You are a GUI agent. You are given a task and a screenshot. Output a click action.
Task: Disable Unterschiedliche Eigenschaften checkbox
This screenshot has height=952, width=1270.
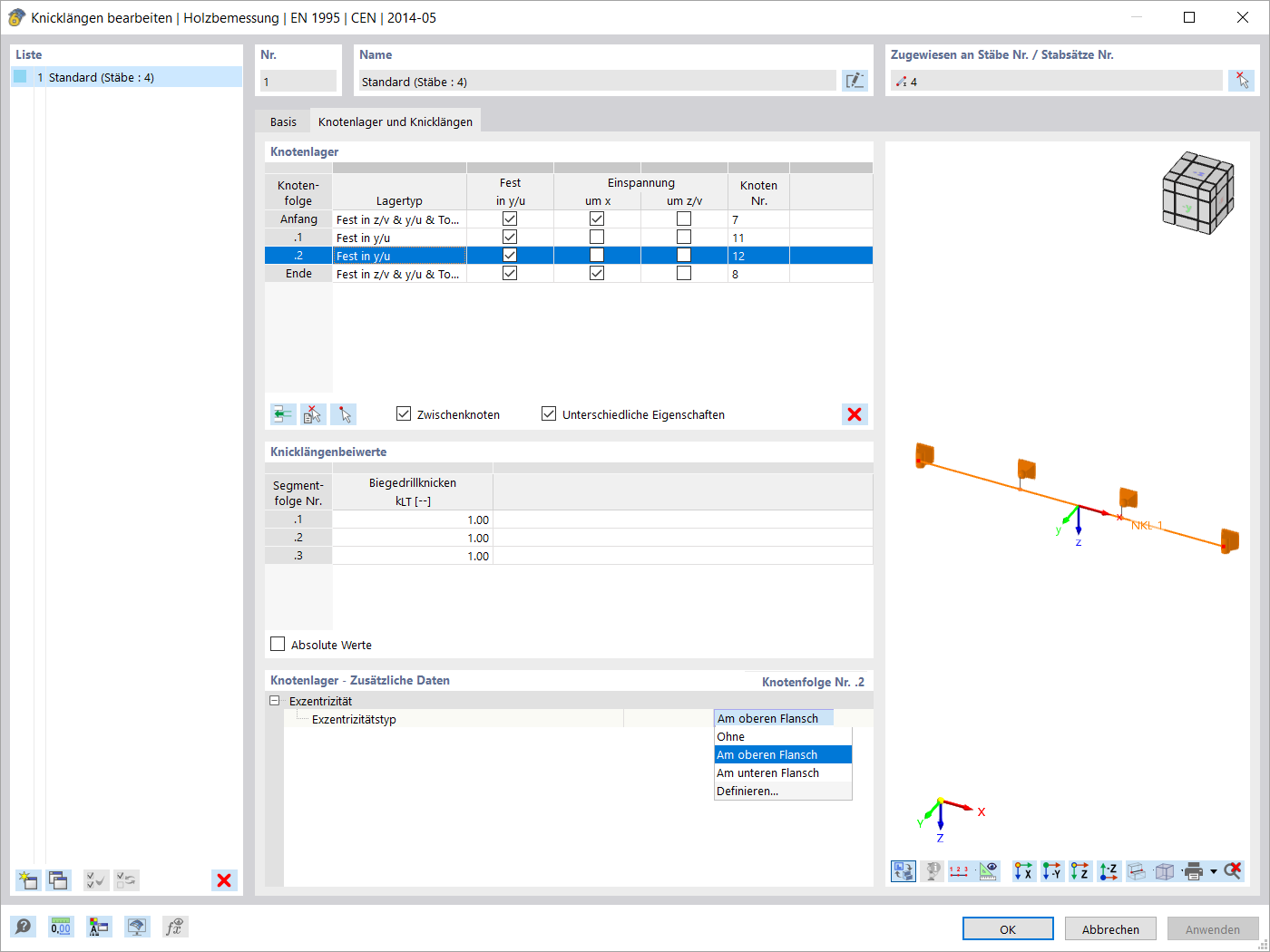coord(549,413)
